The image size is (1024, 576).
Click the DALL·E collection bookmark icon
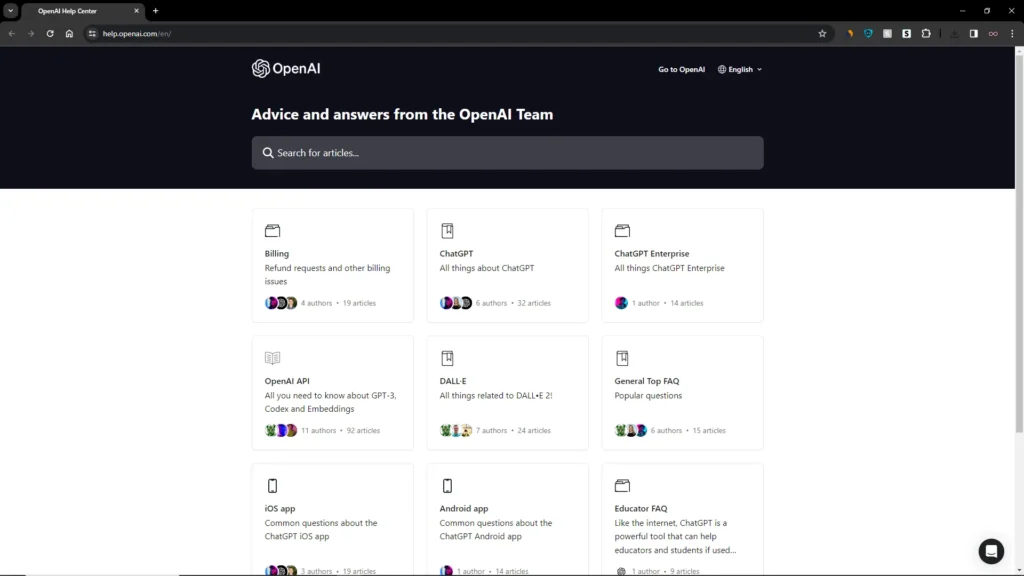[x=447, y=358]
